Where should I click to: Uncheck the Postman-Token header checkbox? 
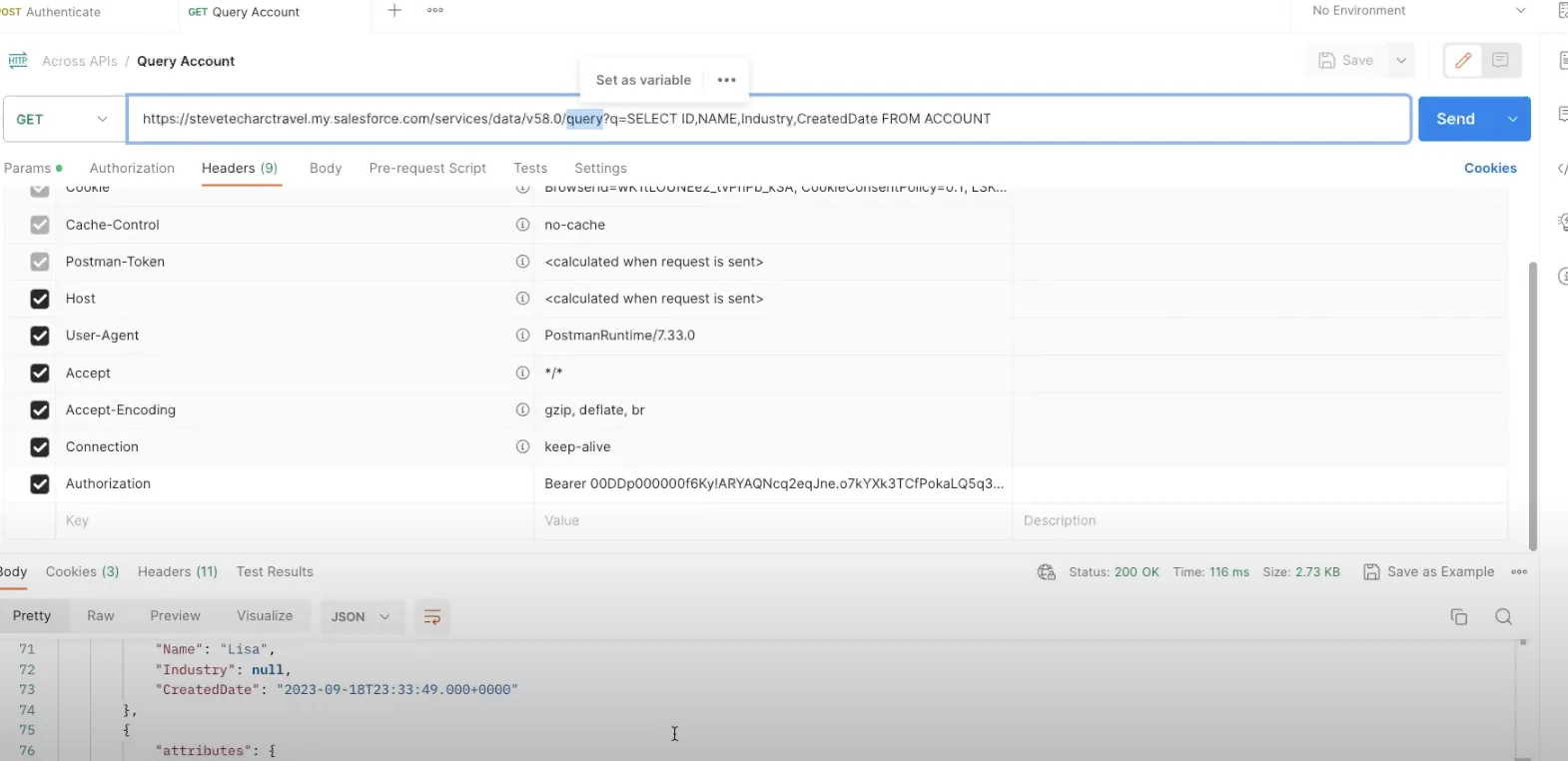tap(40, 262)
